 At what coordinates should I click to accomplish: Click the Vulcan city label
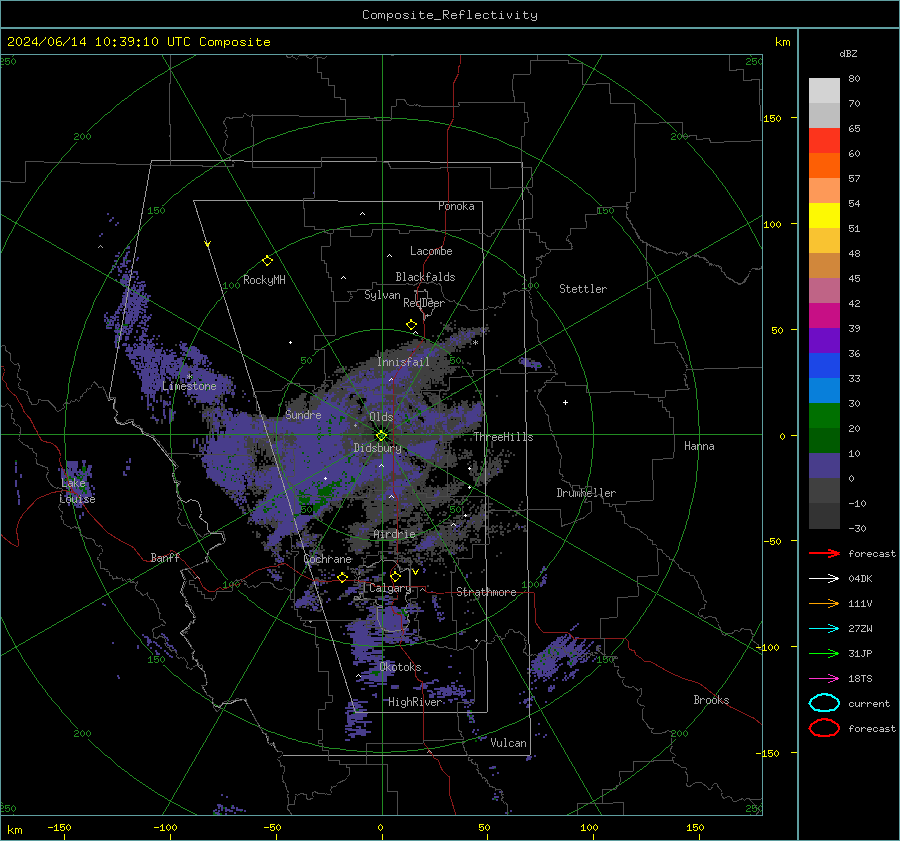tap(508, 743)
